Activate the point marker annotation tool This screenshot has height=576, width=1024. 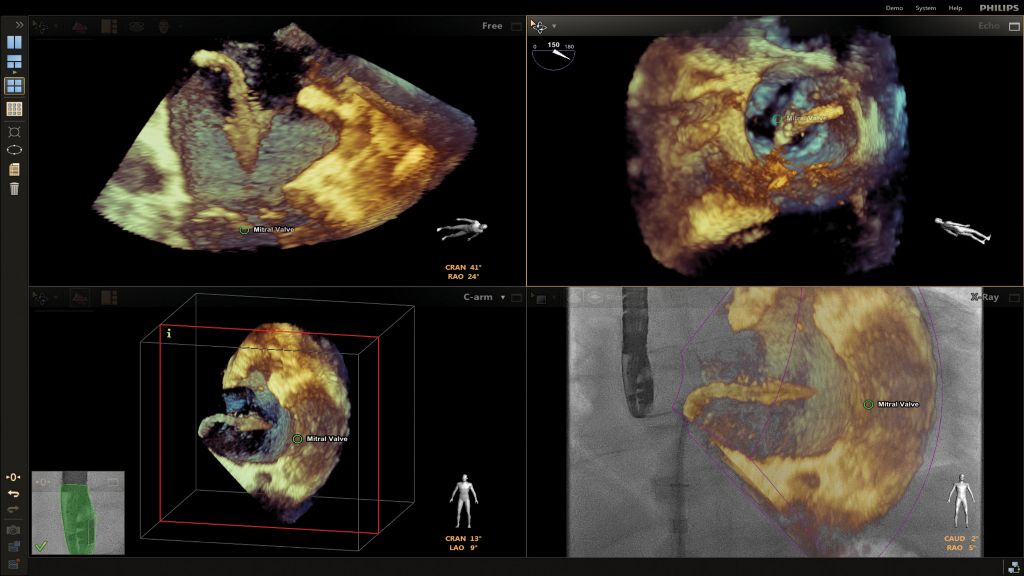click(x=14, y=132)
